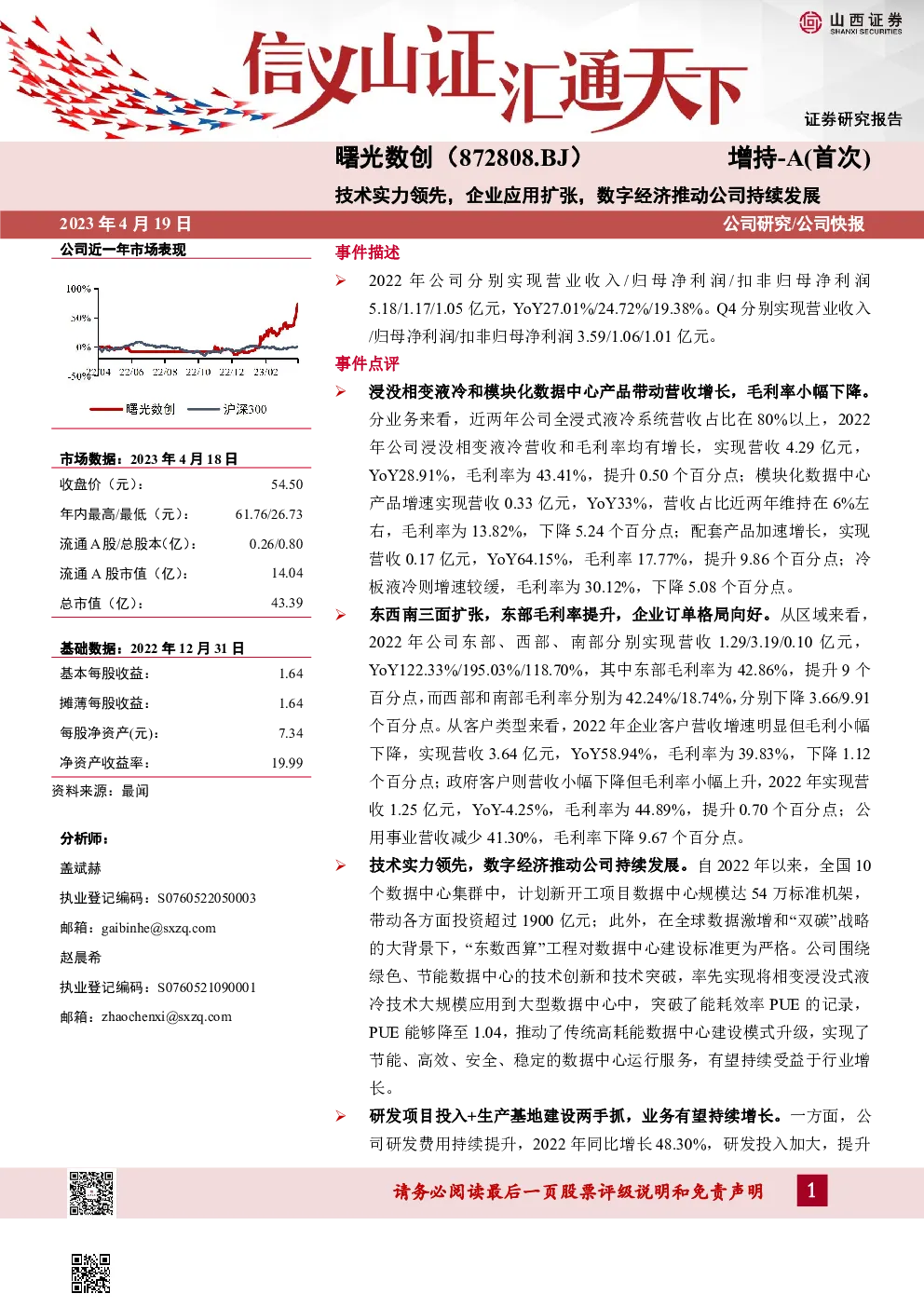The height and width of the screenshot is (1307, 924).
Task: Click the footer disclaimer 请务必阅读最后一页
Action: 578,1191
